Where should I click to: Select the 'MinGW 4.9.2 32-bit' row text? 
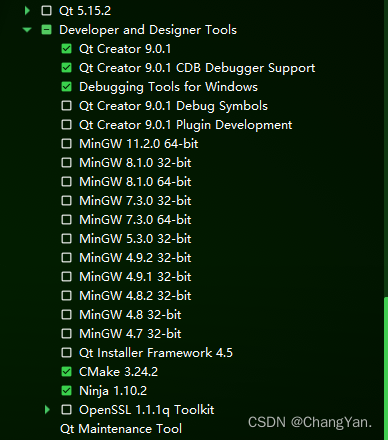click(135, 258)
